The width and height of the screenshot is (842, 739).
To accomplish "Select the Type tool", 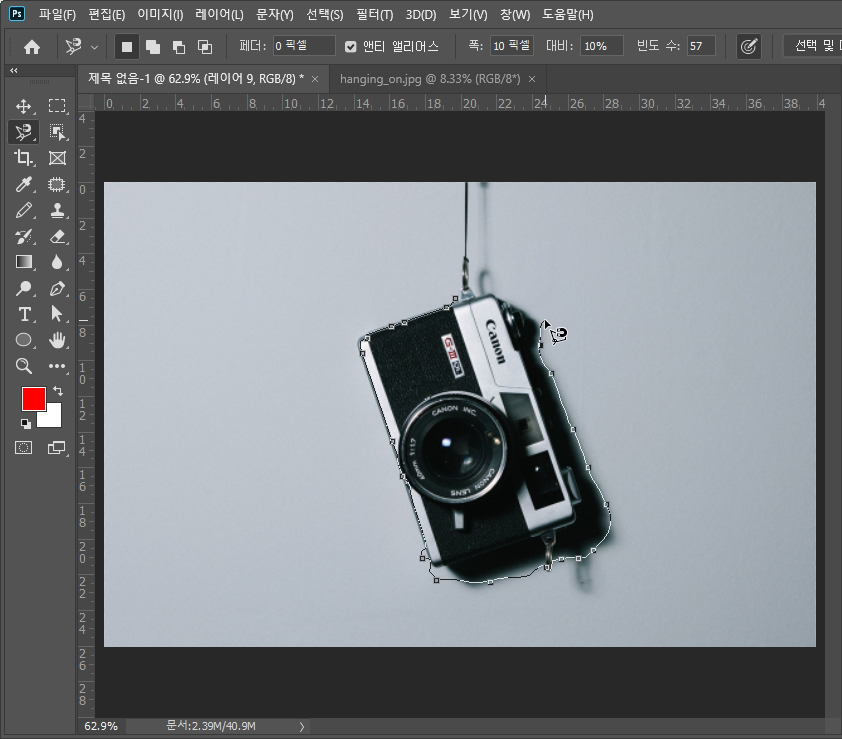I will (x=23, y=314).
